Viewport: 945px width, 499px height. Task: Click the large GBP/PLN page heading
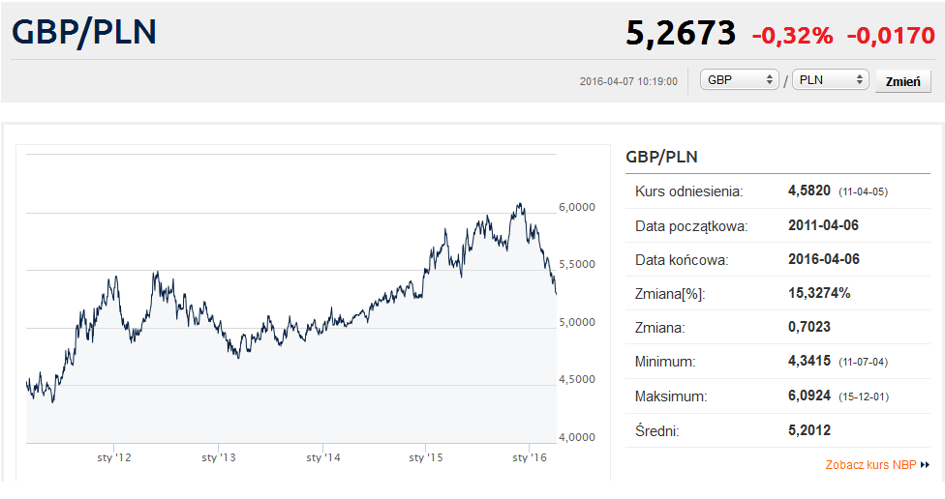tap(84, 31)
